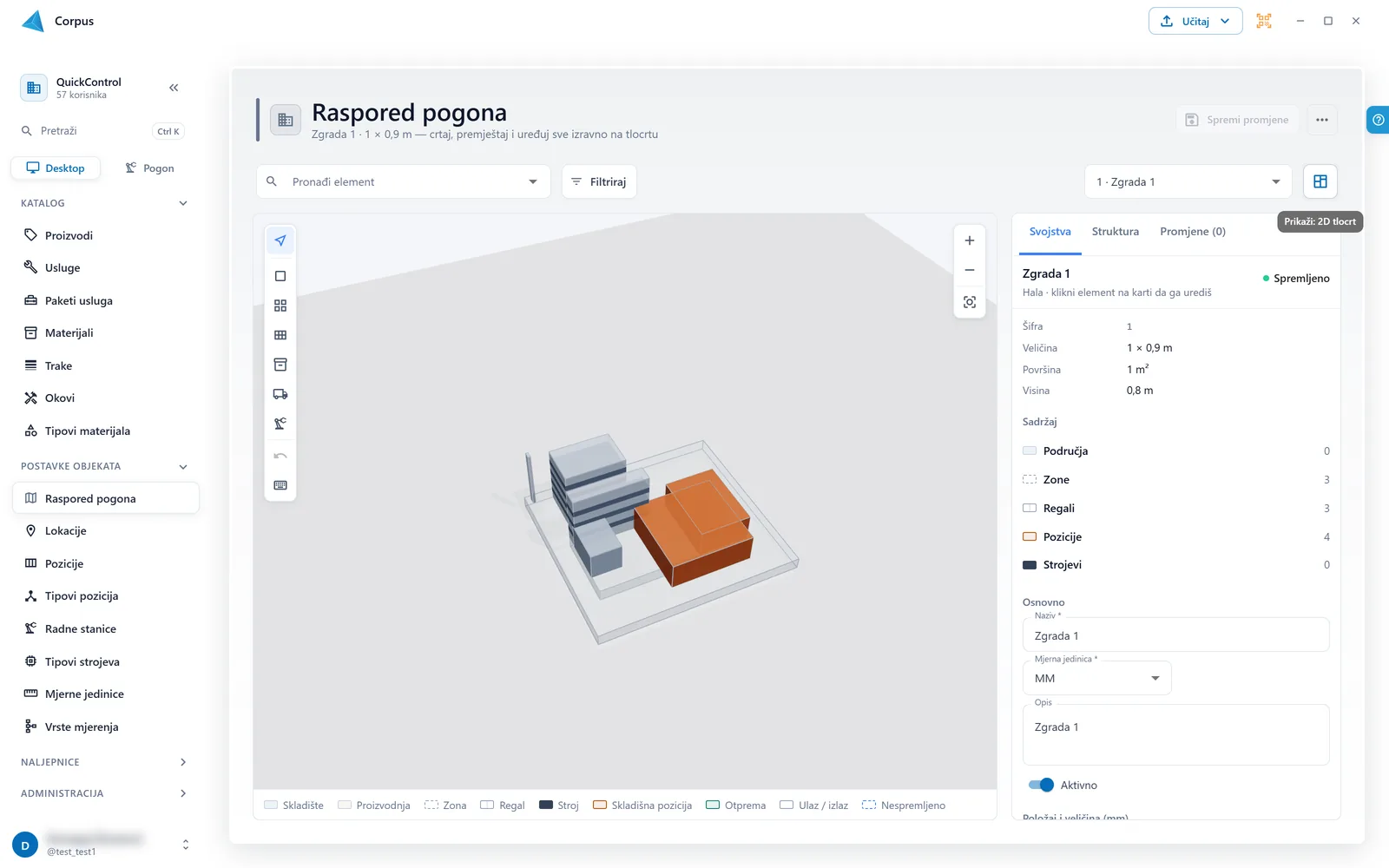Screen dimensions: 1389x868
Task: Zoom in with the plus icon
Action: pyautogui.click(x=970, y=240)
